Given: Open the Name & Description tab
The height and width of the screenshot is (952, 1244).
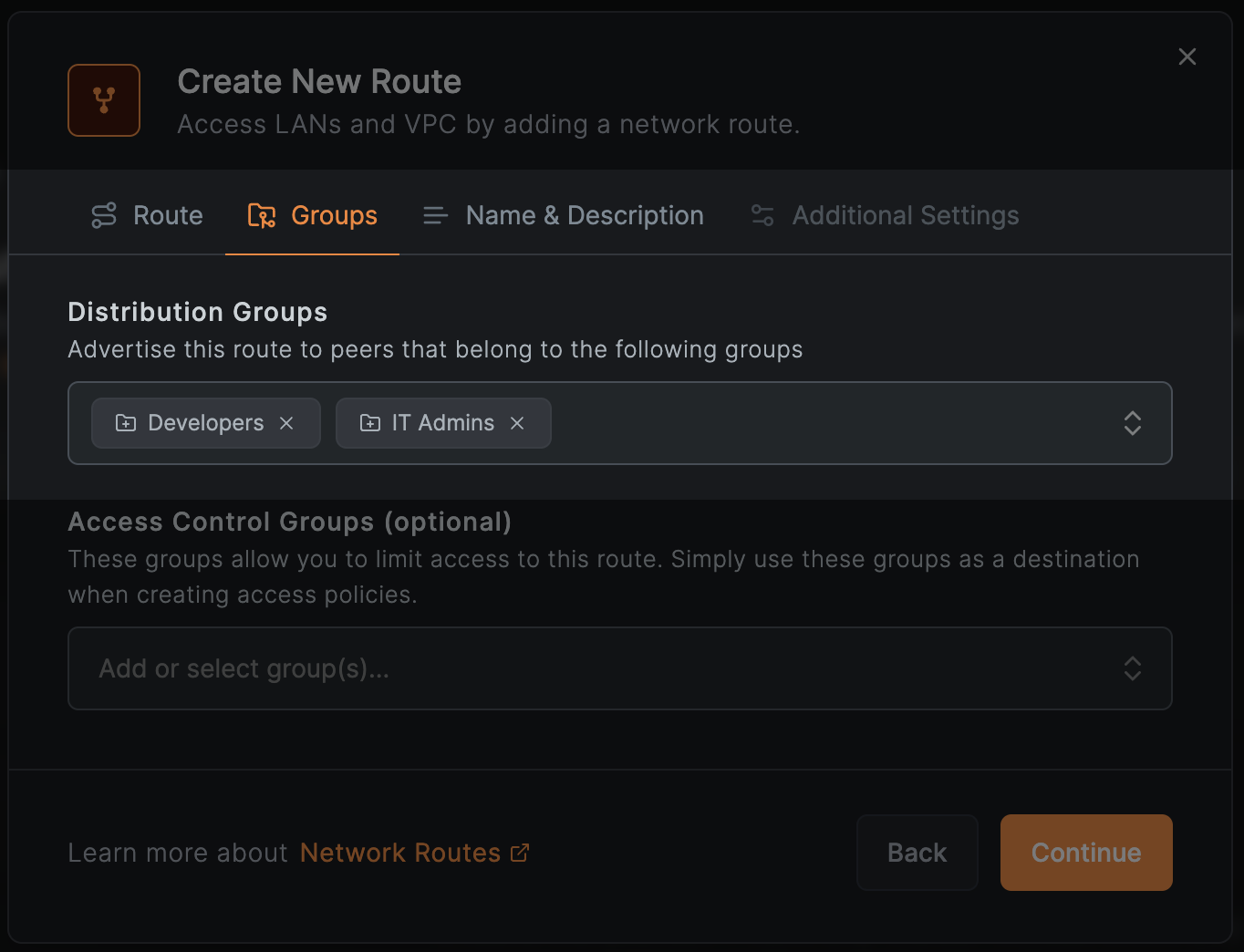Looking at the screenshot, I should point(585,215).
